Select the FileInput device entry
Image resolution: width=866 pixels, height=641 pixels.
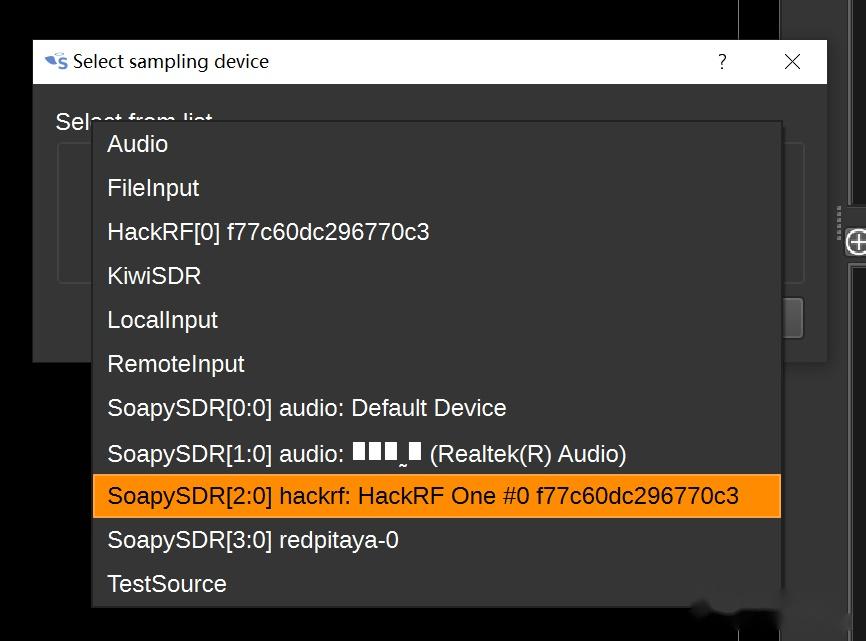[x=153, y=187]
